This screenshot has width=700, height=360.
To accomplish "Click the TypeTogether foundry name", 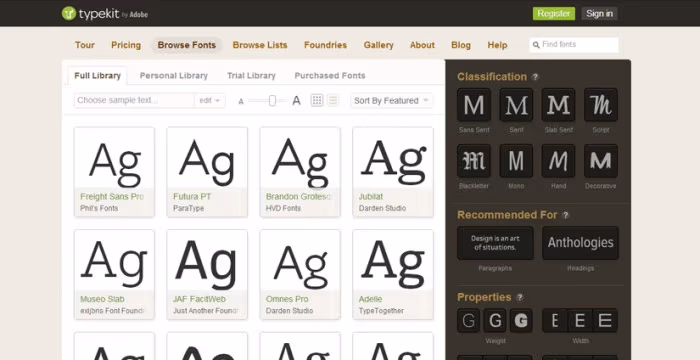I will pyautogui.click(x=381, y=310).
